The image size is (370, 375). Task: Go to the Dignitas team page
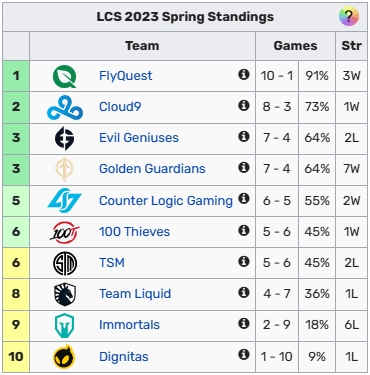124,357
